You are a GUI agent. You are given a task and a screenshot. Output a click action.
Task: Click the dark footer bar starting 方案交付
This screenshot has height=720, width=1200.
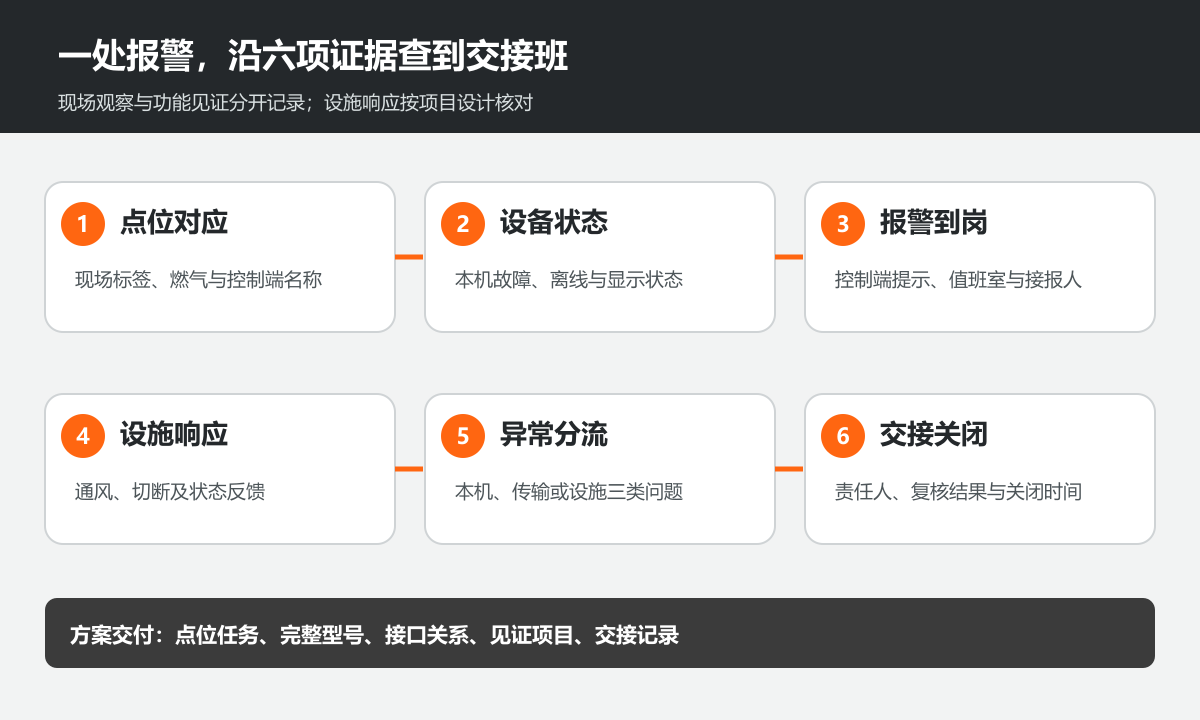[x=600, y=633]
